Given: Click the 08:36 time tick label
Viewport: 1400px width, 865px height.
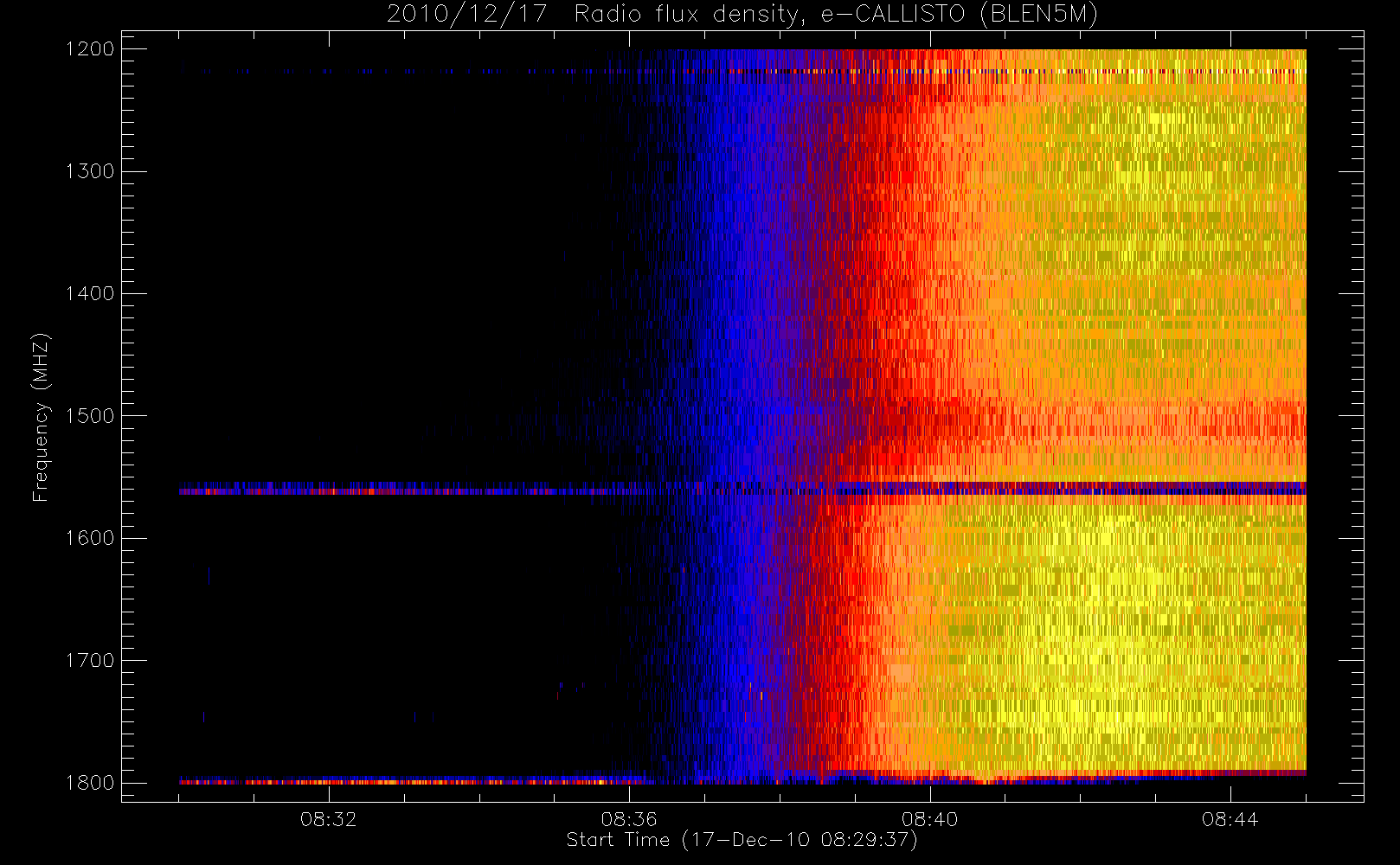Looking at the screenshot, I should (629, 819).
